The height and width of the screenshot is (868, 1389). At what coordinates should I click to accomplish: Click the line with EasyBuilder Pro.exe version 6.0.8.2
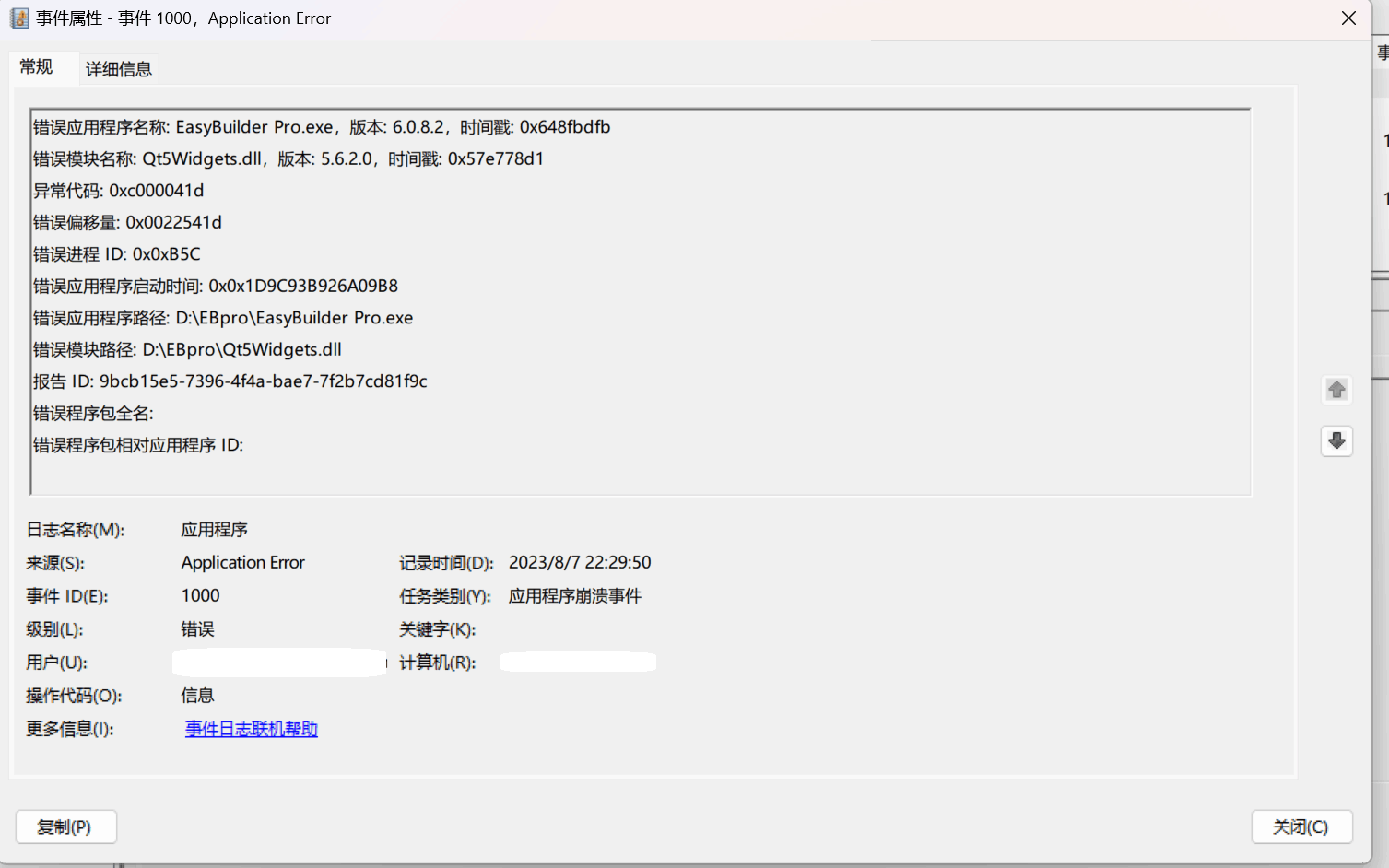[322, 127]
